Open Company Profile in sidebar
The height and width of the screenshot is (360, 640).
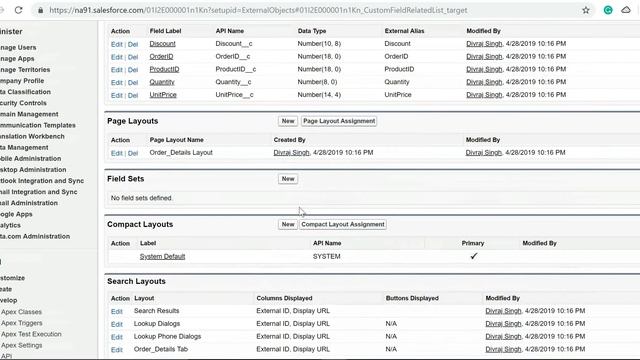pyautogui.click(x=22, y=81)
